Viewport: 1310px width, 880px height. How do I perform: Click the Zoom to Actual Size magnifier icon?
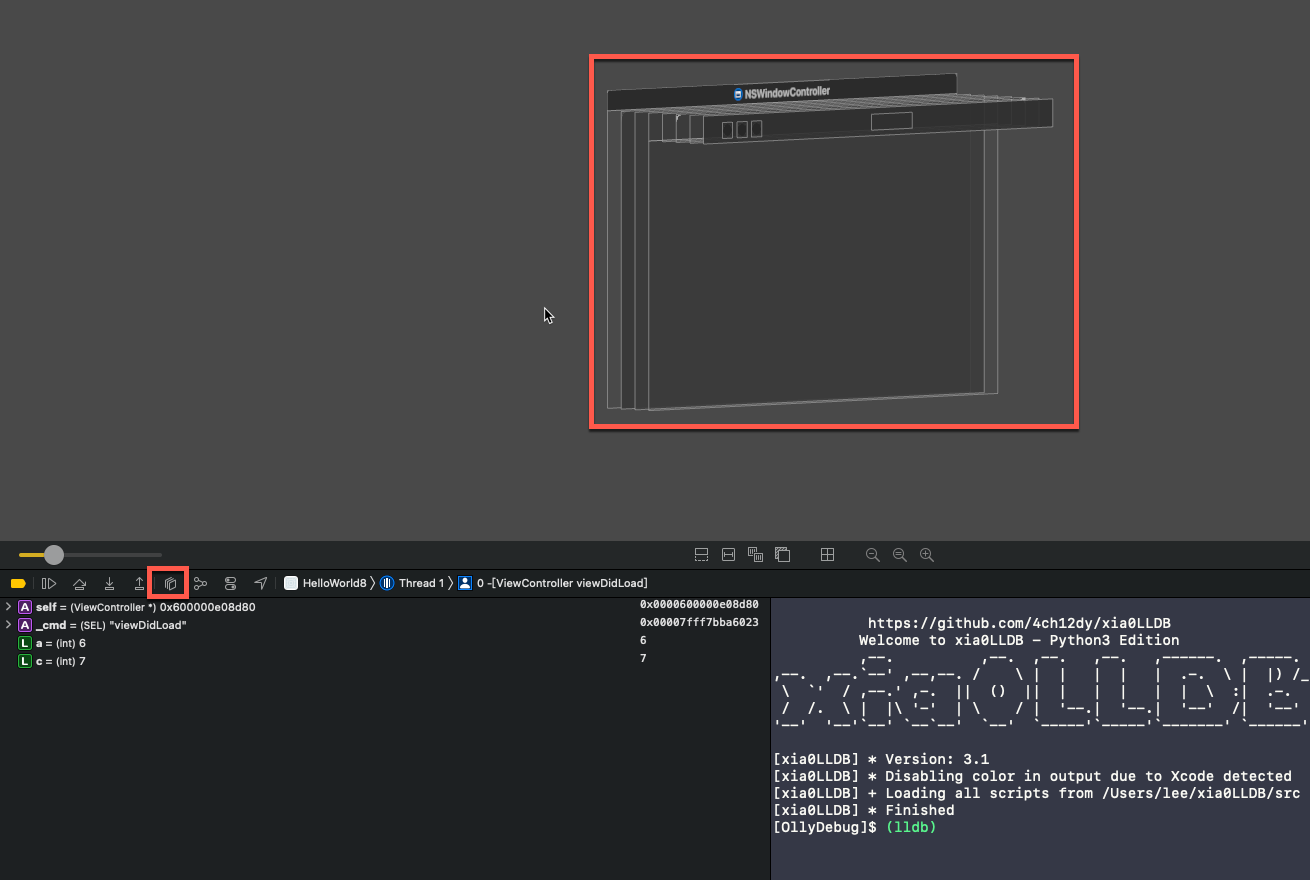pos(899,555)
